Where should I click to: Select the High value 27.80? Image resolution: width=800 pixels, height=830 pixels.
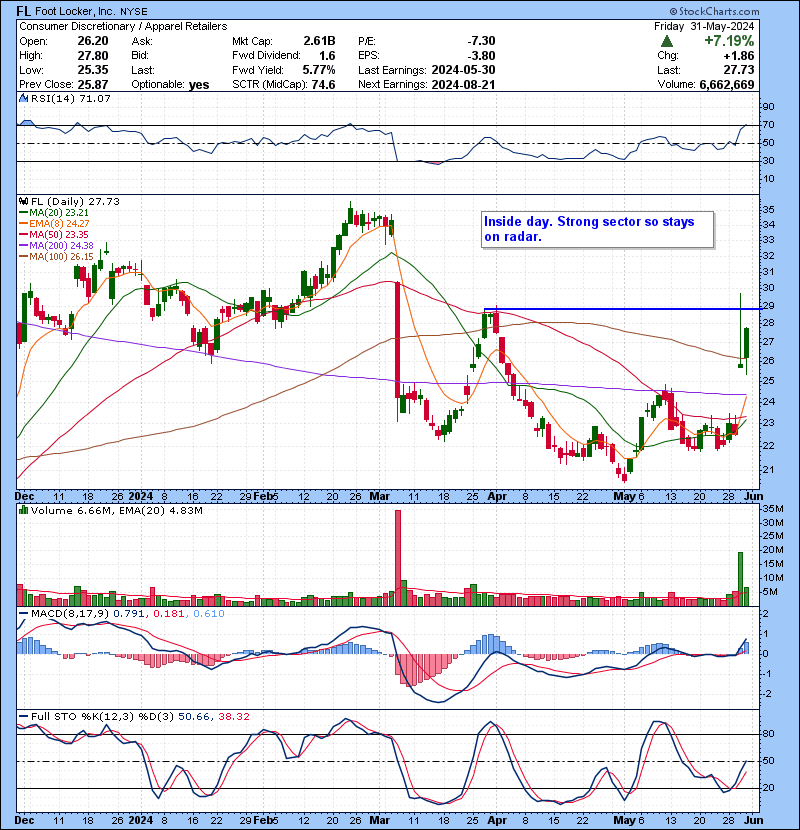tap(93, 56)
